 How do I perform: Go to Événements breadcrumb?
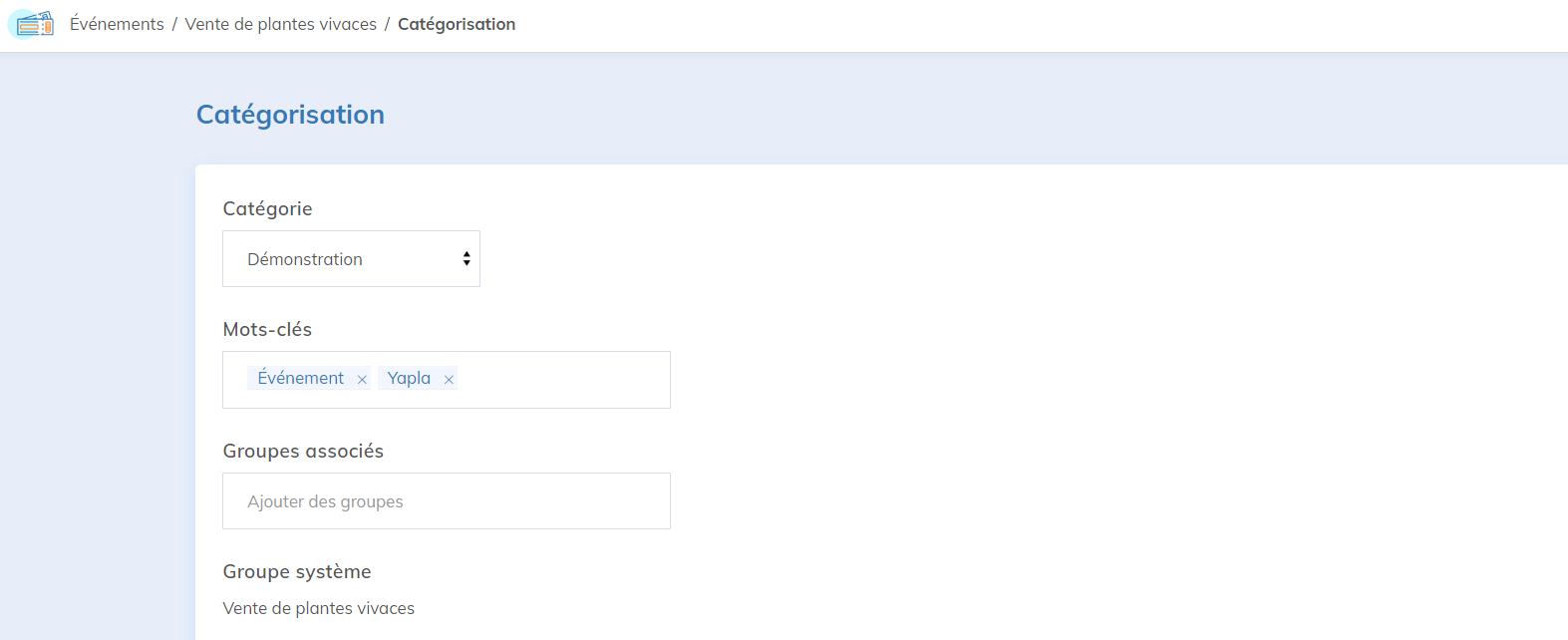(117, 24)
